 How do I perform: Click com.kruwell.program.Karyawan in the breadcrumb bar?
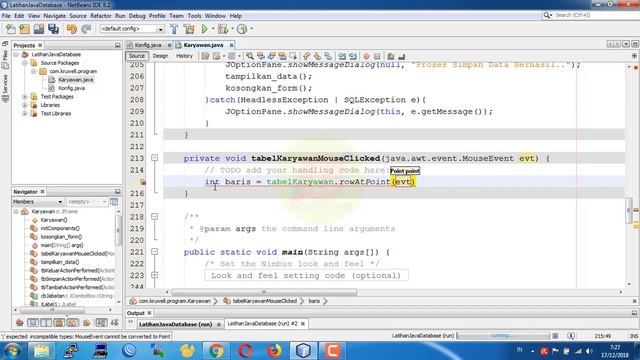175,301
